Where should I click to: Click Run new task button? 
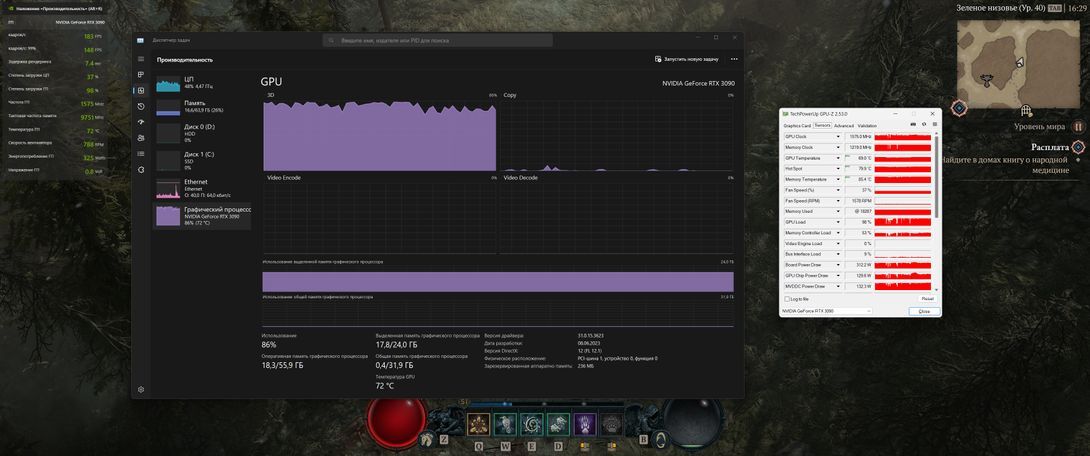pos(687,59)
